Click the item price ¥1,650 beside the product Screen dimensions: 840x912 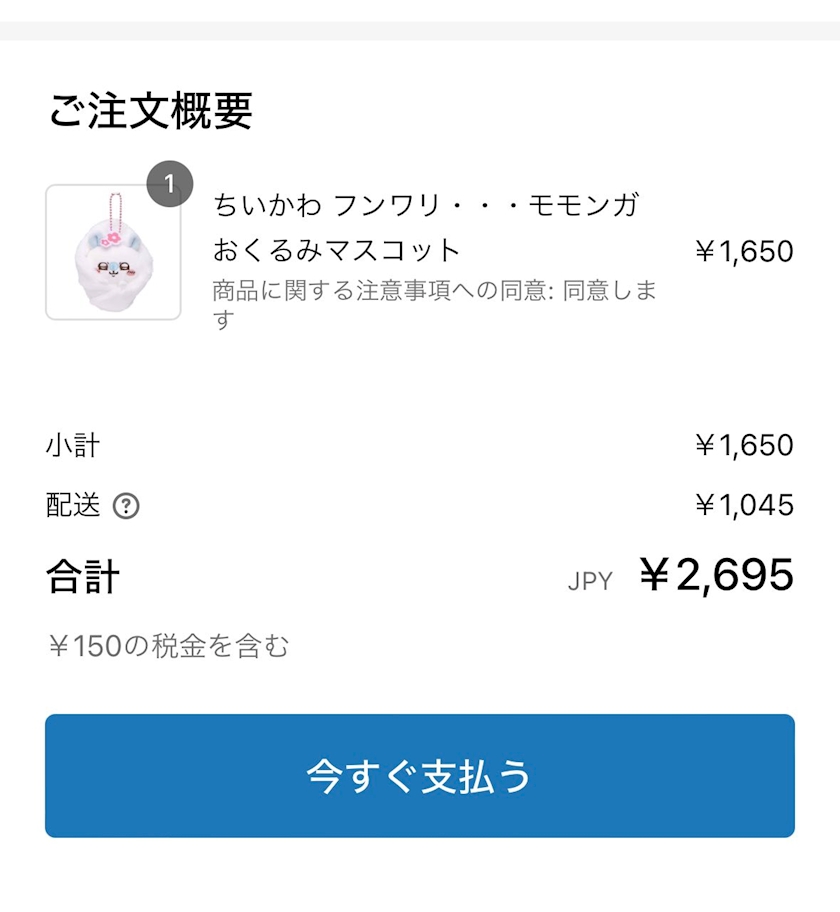[744, 251]
